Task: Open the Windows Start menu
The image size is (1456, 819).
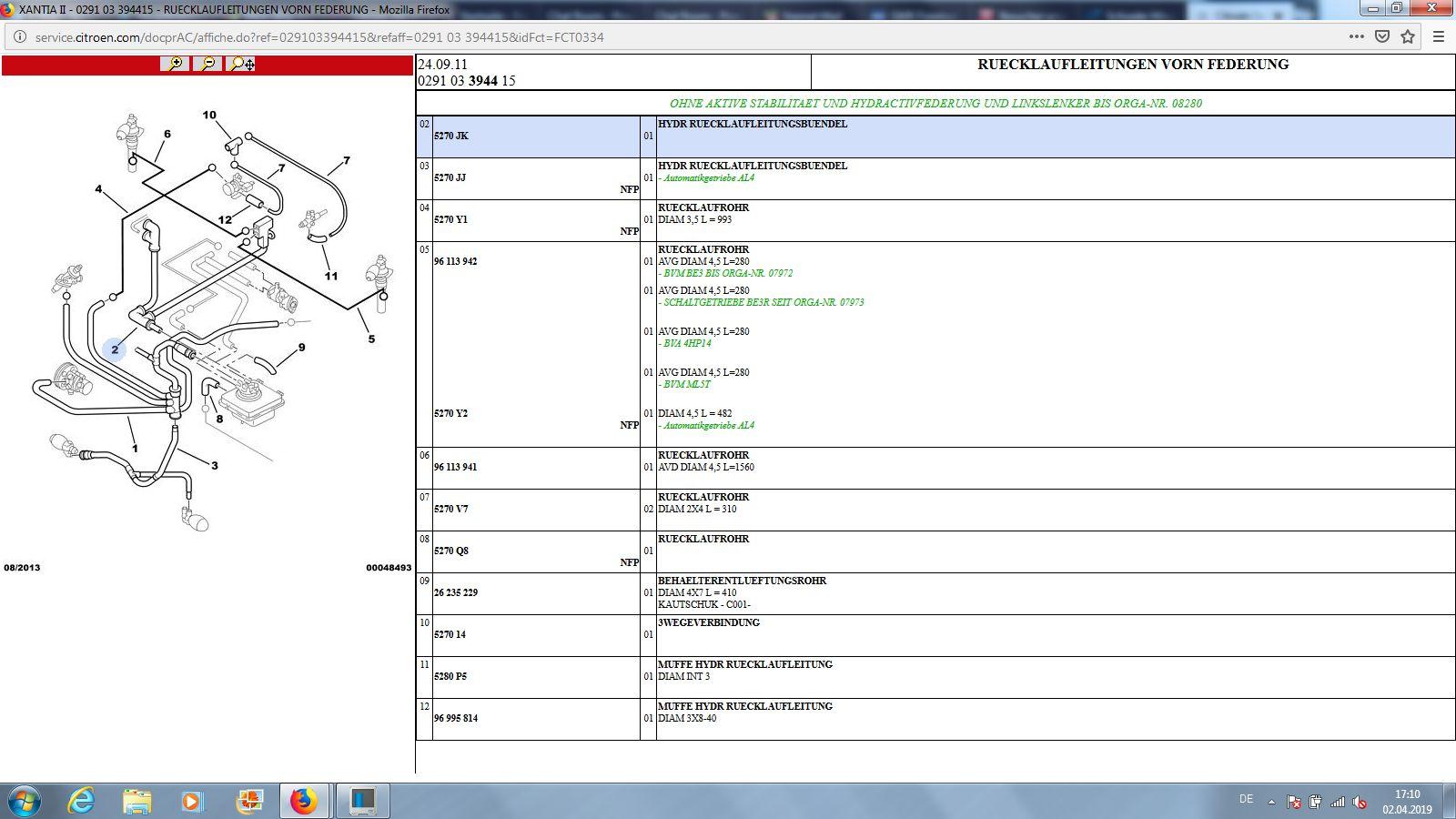Action: (23, 802)
